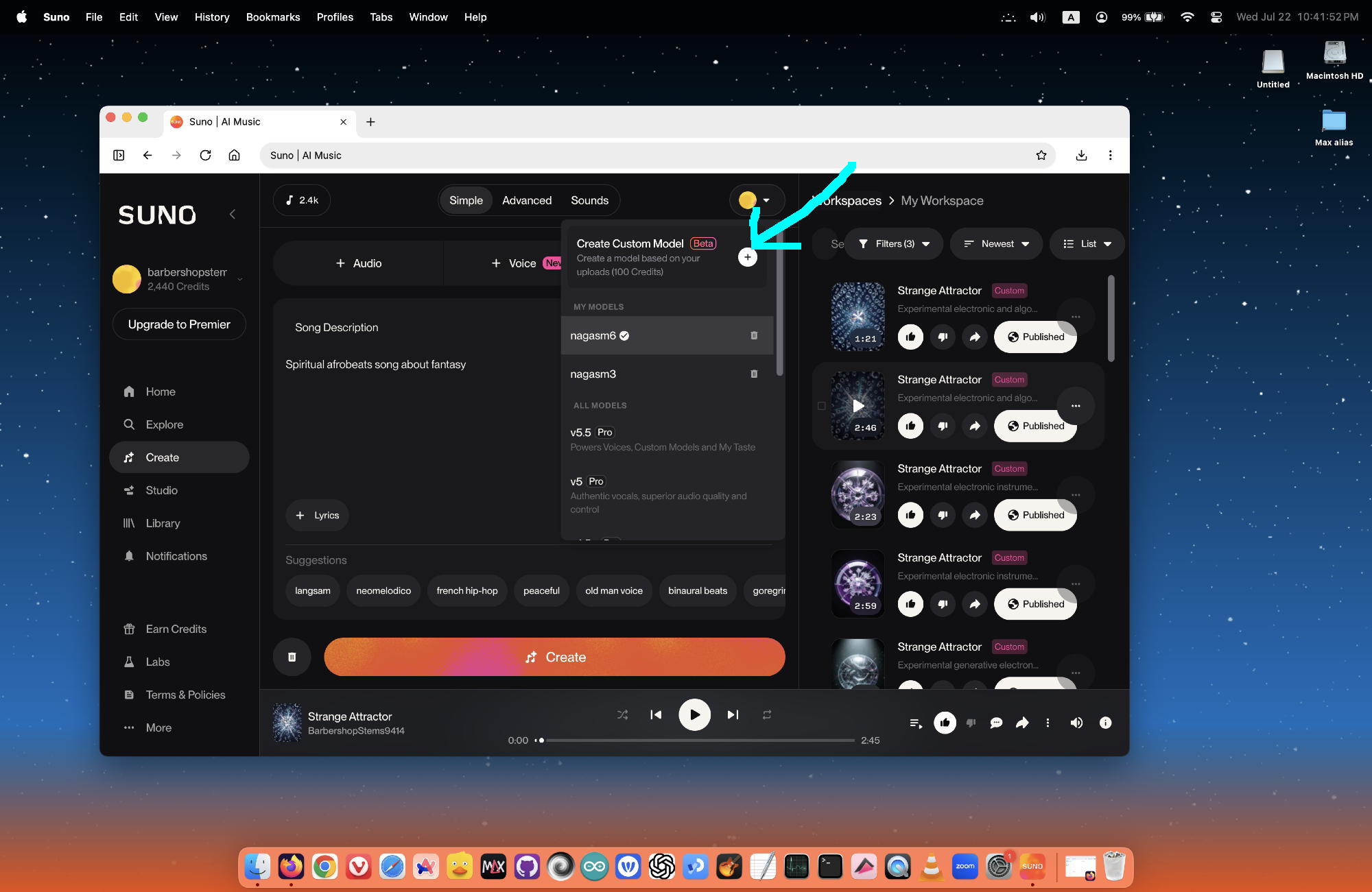
Task: Click the orange Create song button
Action: [554, 657]
